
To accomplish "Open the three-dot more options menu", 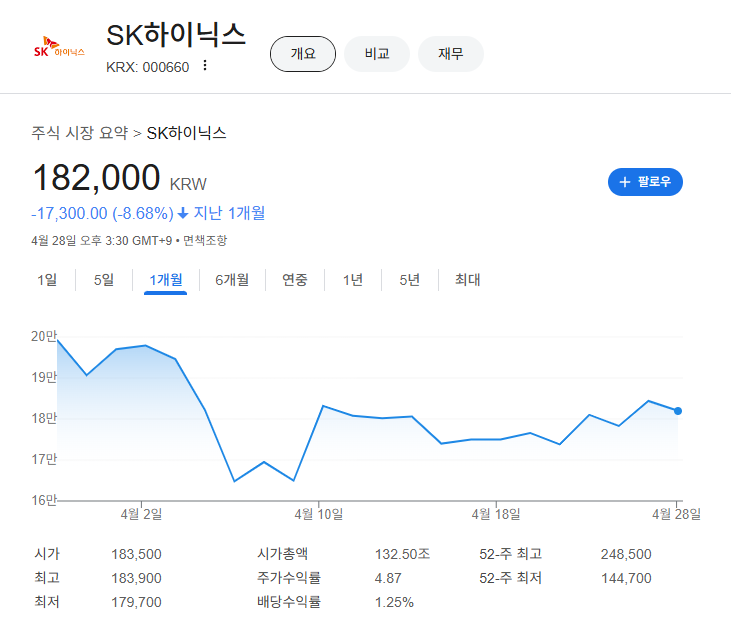I will pos(205,66).
